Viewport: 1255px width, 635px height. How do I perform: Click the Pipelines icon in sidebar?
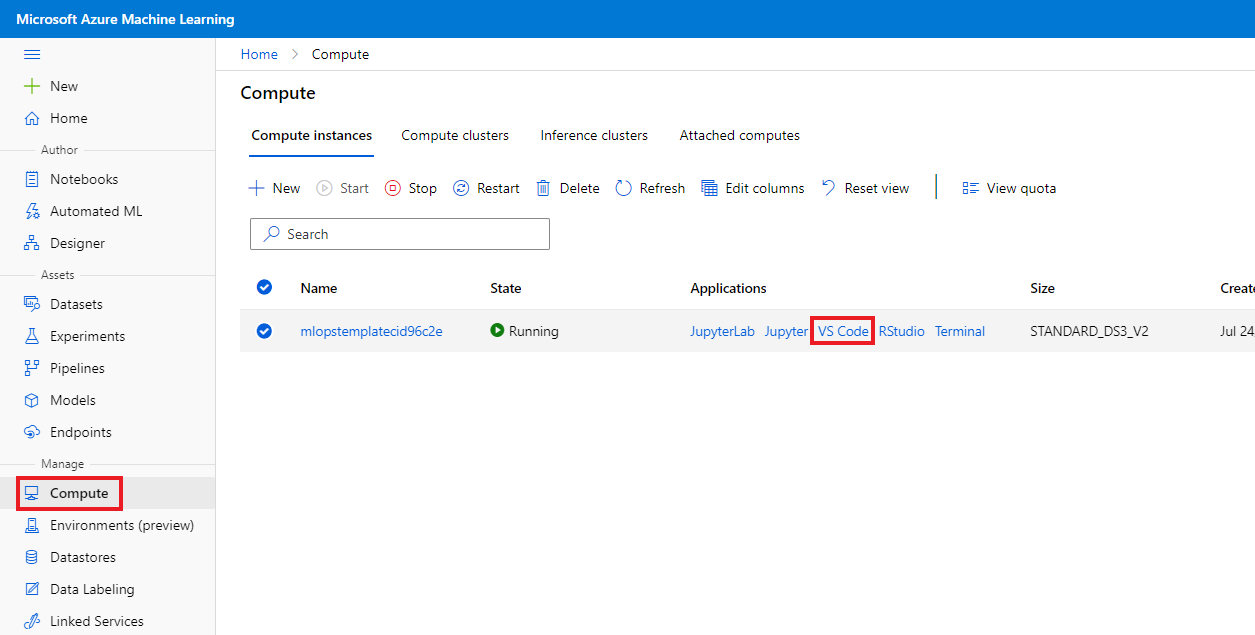(x=32, y=368)
